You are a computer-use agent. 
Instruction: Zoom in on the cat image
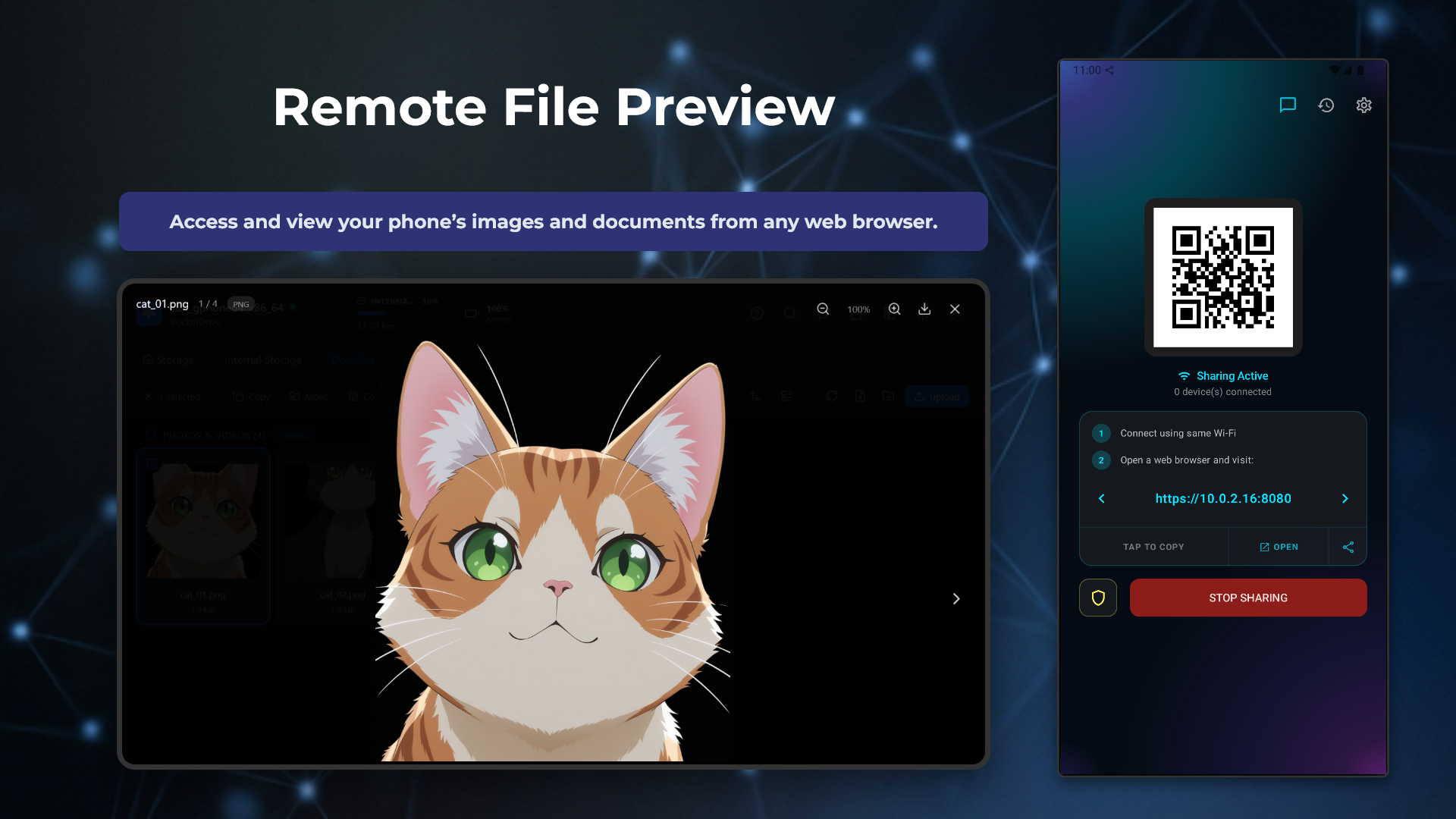pos(895,309)
